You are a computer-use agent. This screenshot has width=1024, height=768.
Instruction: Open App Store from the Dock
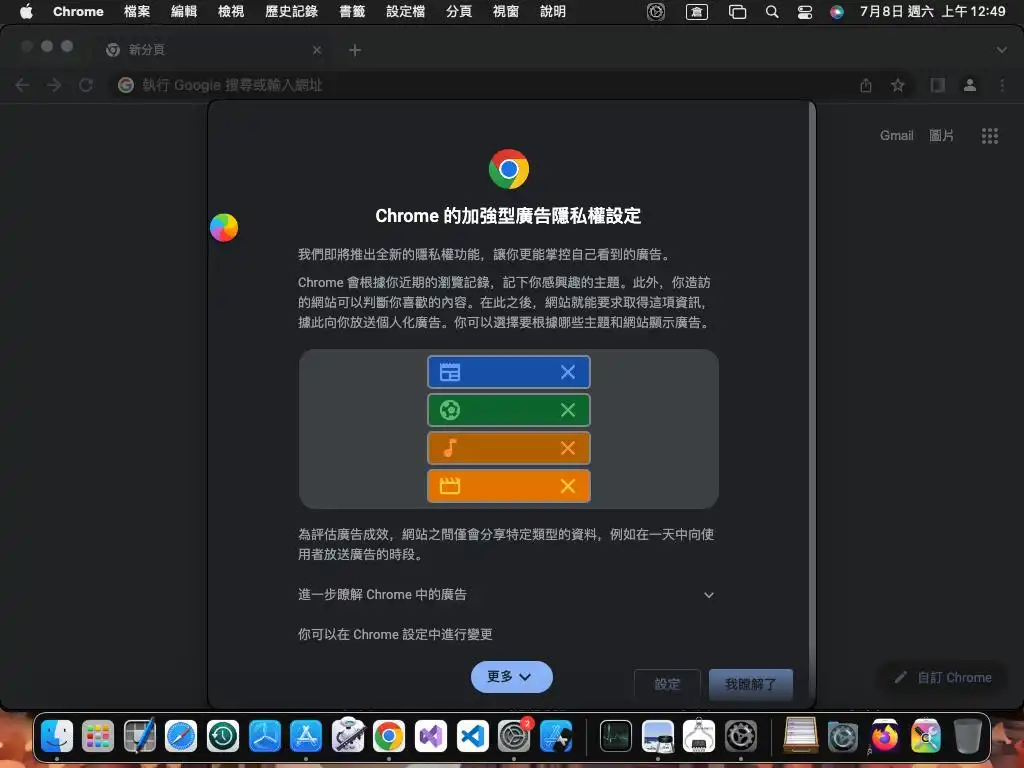coord(306,736)
